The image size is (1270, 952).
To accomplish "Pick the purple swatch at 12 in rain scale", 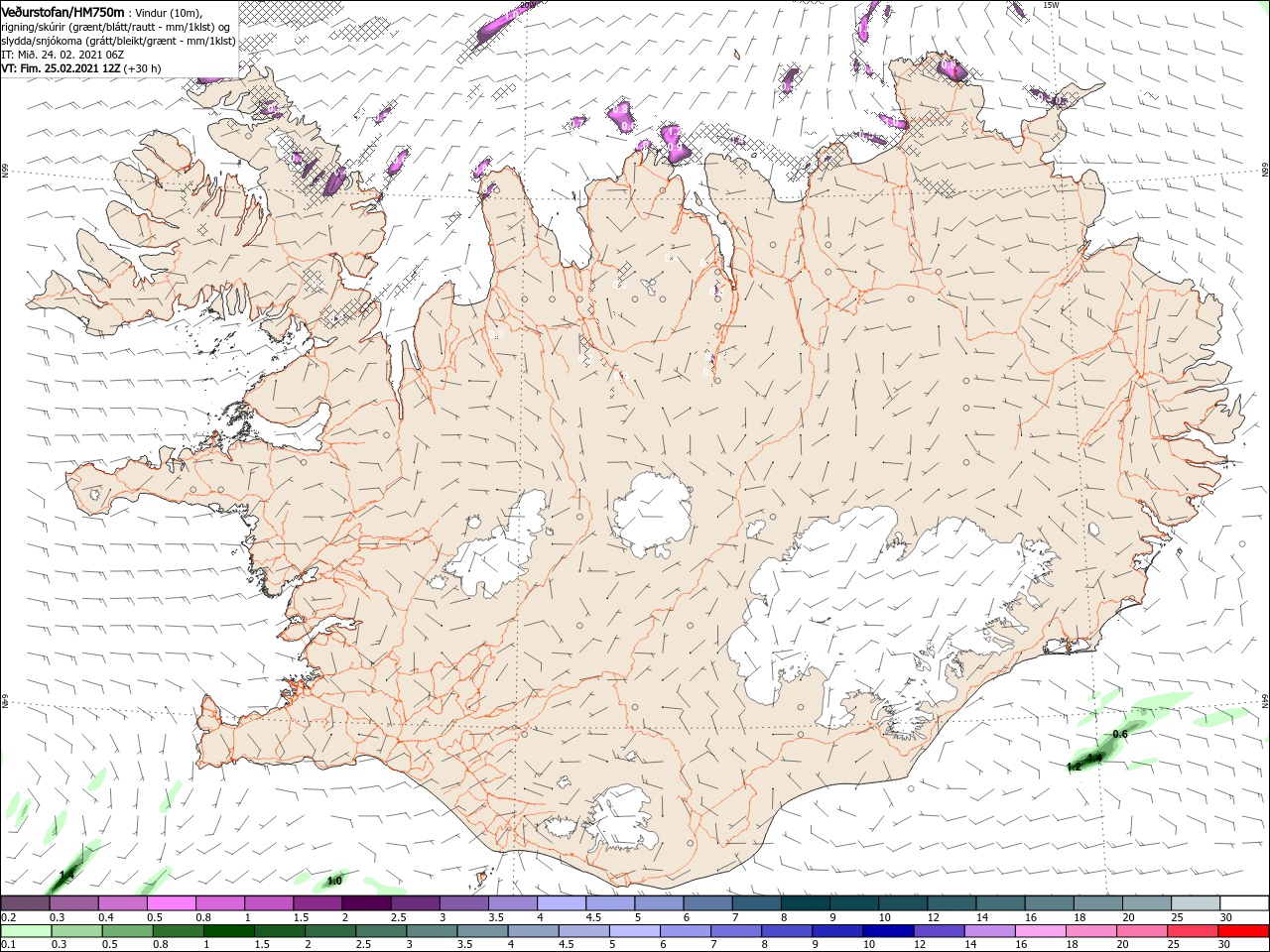I will [940, 931].
